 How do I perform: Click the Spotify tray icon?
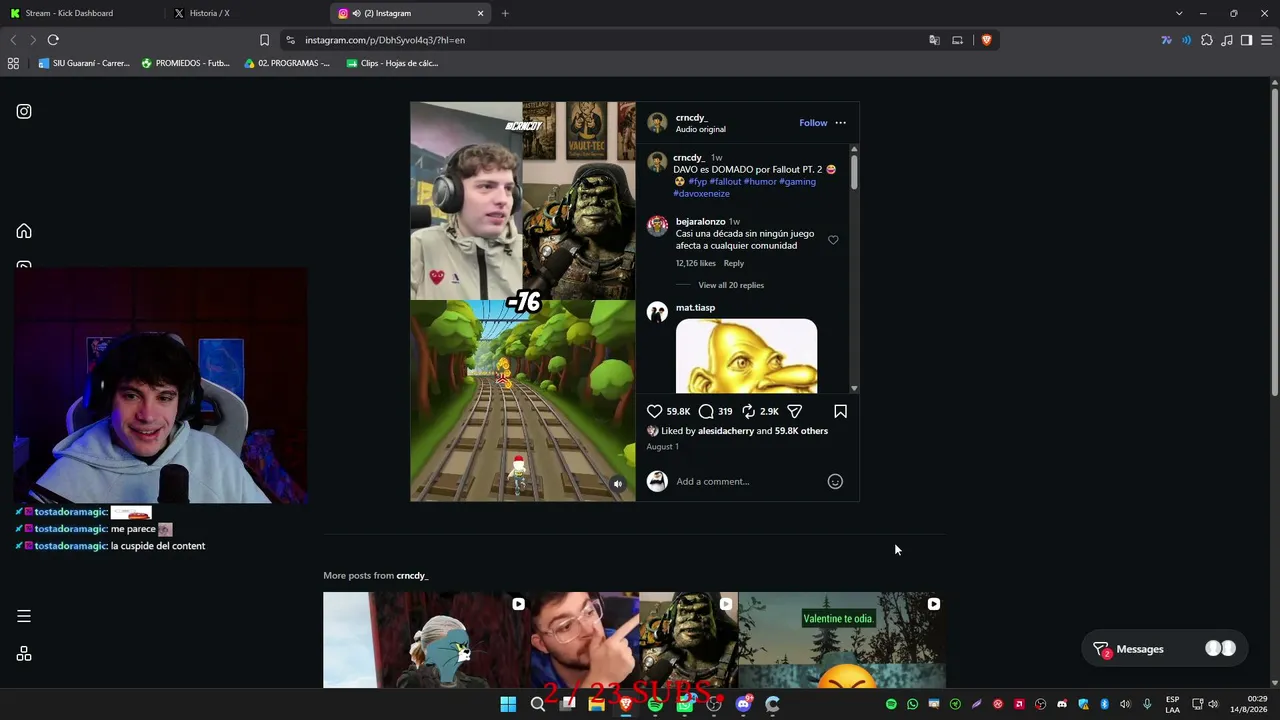point(891,704)
